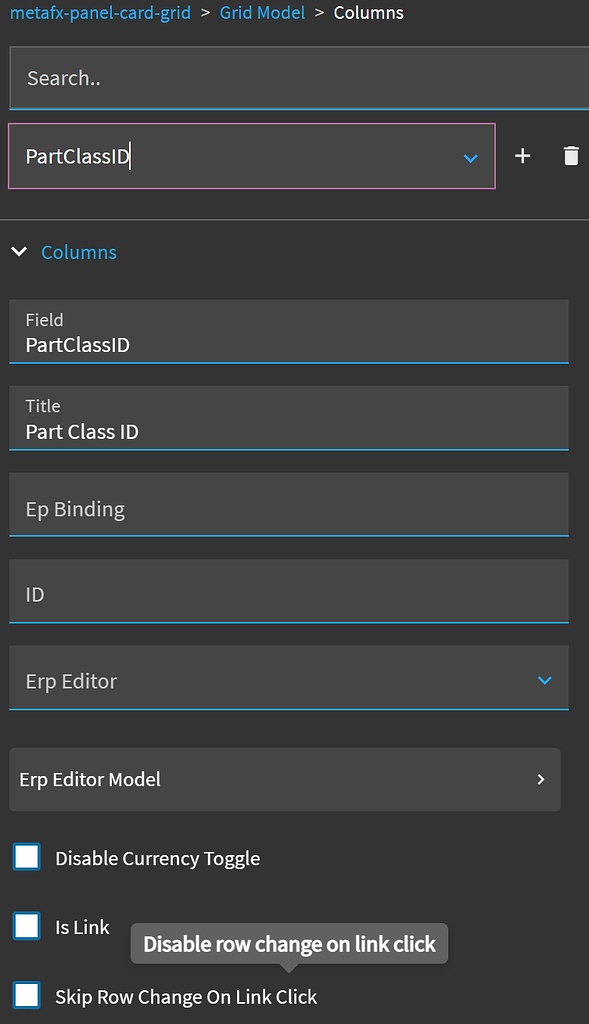Open the metafx-panel-card-grid breadcrumb

pos(100,12)
